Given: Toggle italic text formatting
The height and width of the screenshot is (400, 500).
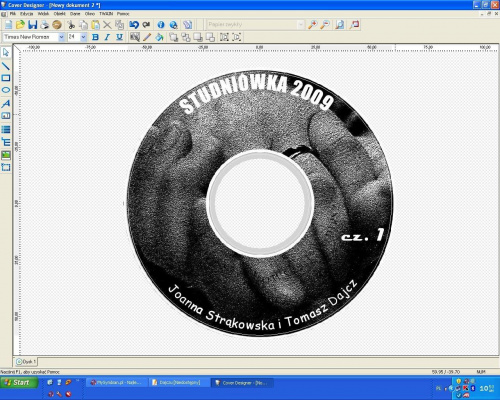Looking at the screenshot, I should pos(107,37).
